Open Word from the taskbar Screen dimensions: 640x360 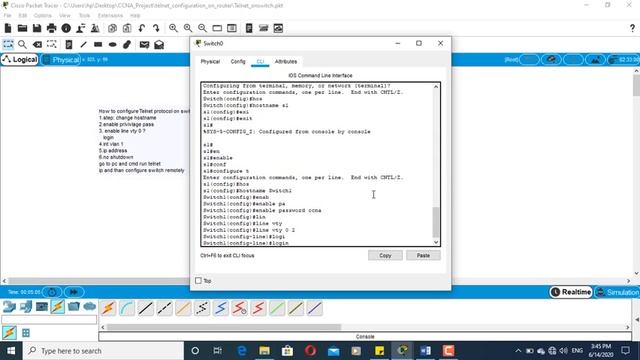pos(425,351)
